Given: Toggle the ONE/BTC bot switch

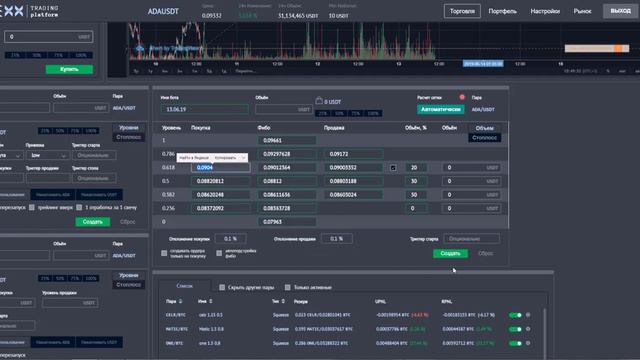Looking at the screenshot, I should 515,343.
